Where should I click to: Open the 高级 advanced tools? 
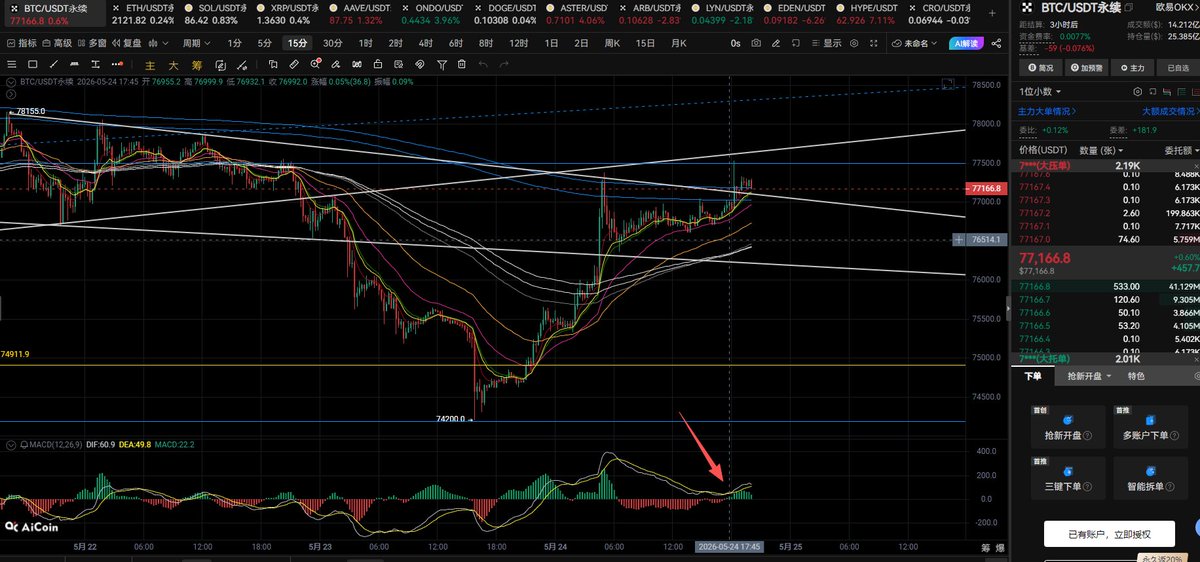[x=56, y=43]
